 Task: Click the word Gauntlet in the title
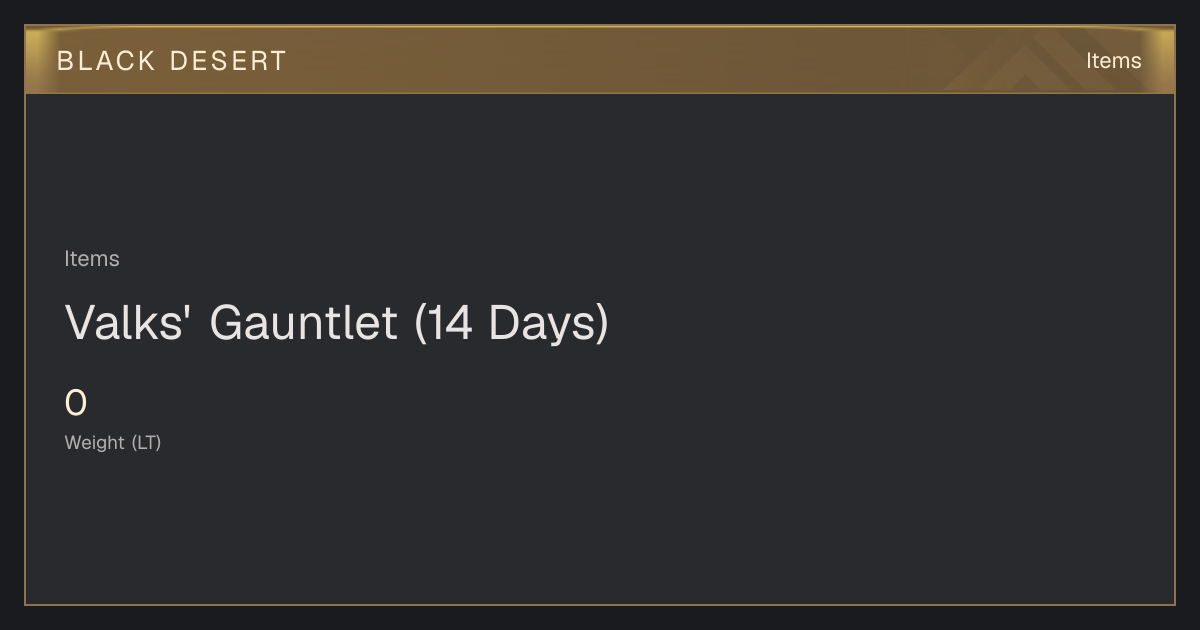(304, 323)
